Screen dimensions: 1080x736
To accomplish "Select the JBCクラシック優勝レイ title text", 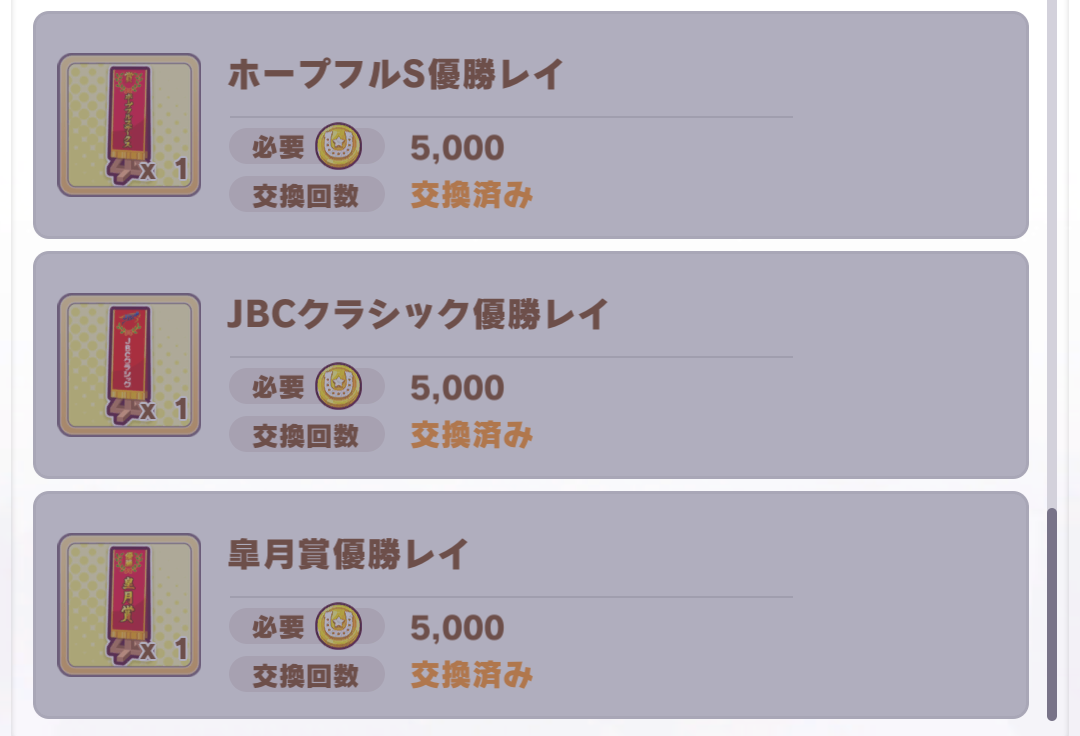I will point(418,315).
